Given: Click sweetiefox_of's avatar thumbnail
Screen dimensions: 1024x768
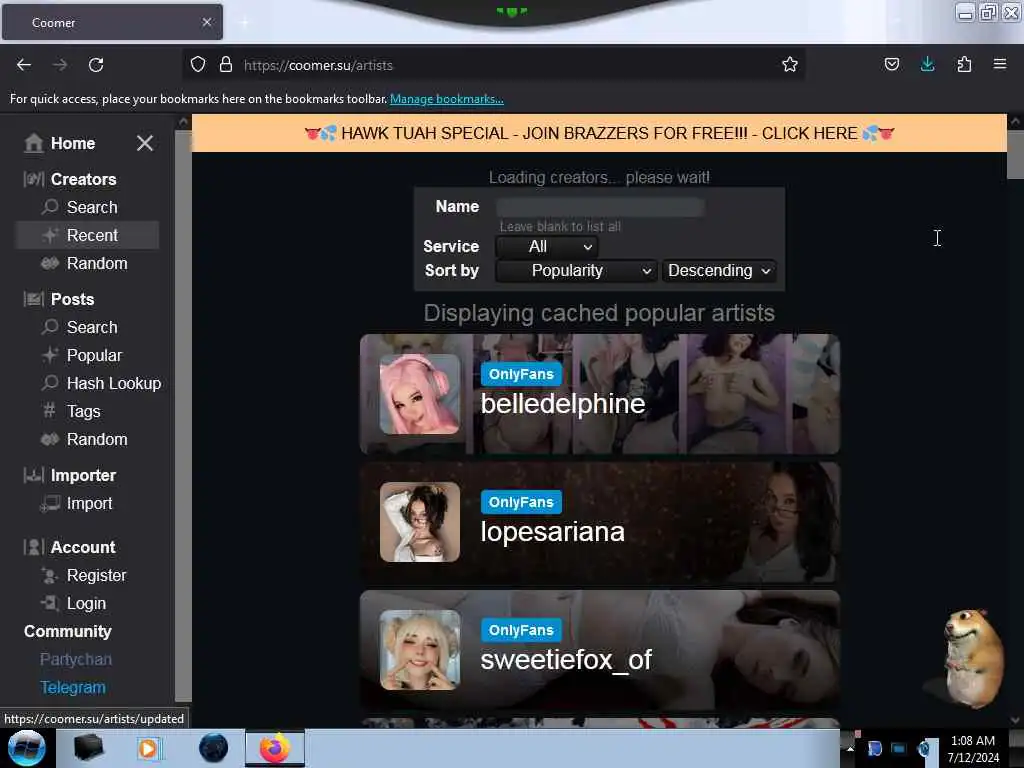Looking at the screenshot, I should [420, 650].
